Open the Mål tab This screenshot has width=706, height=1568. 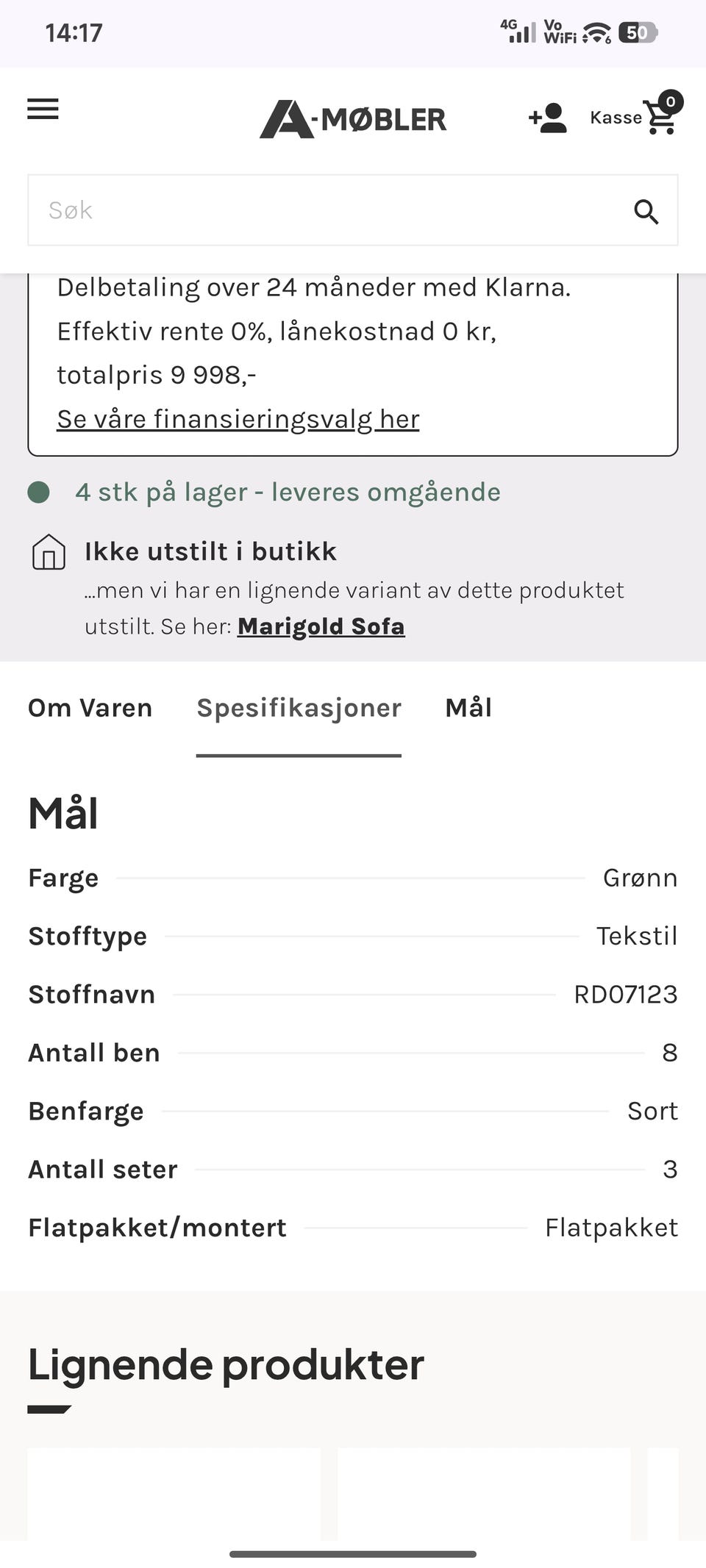468,708
